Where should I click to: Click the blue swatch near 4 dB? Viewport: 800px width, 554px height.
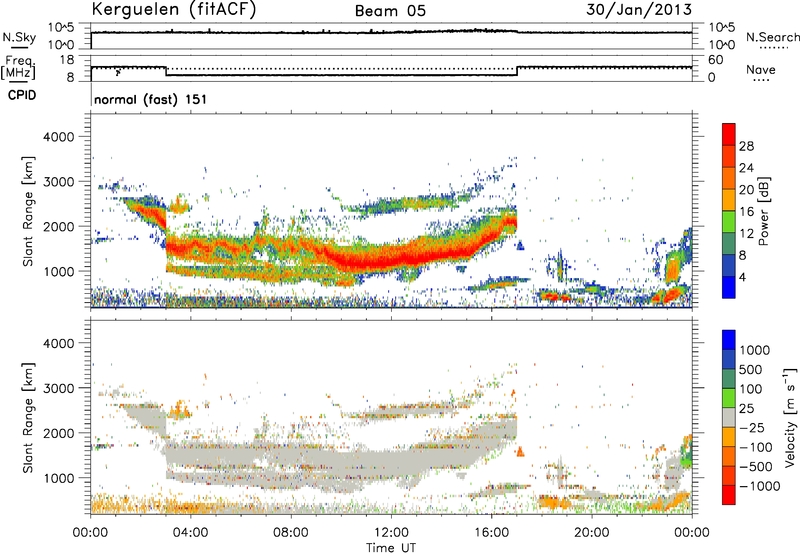729,287
